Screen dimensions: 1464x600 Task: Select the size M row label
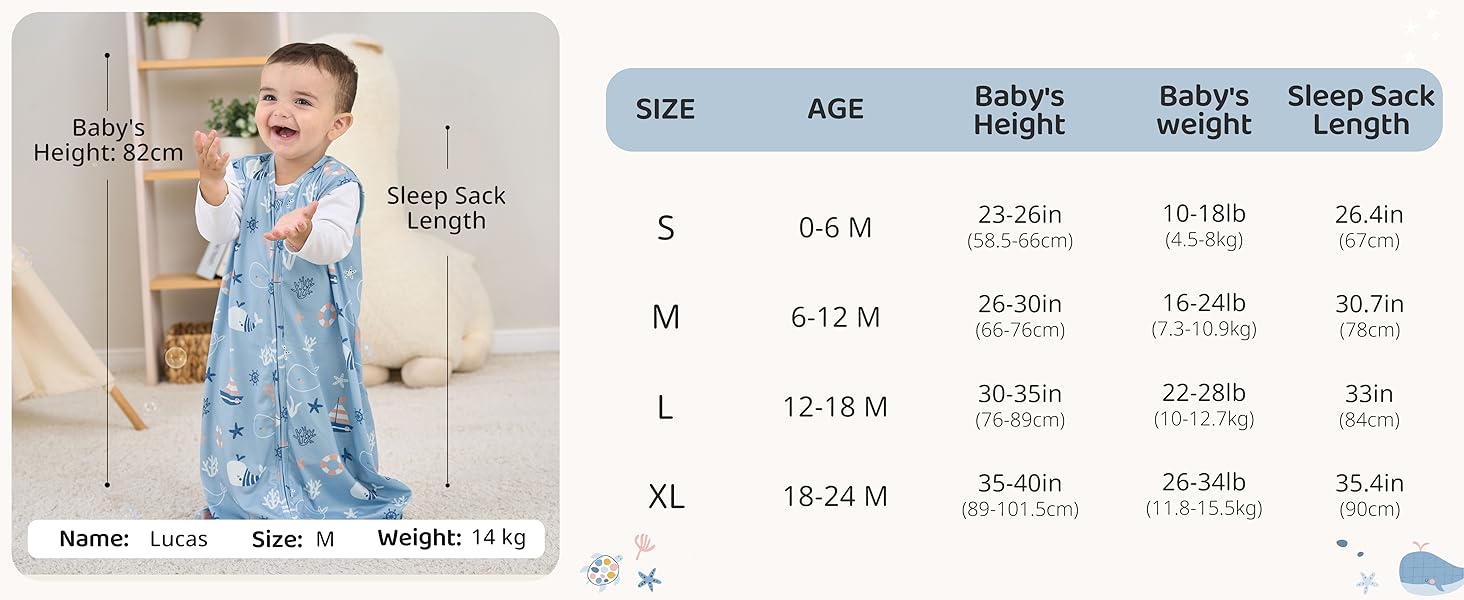(666, 318)
